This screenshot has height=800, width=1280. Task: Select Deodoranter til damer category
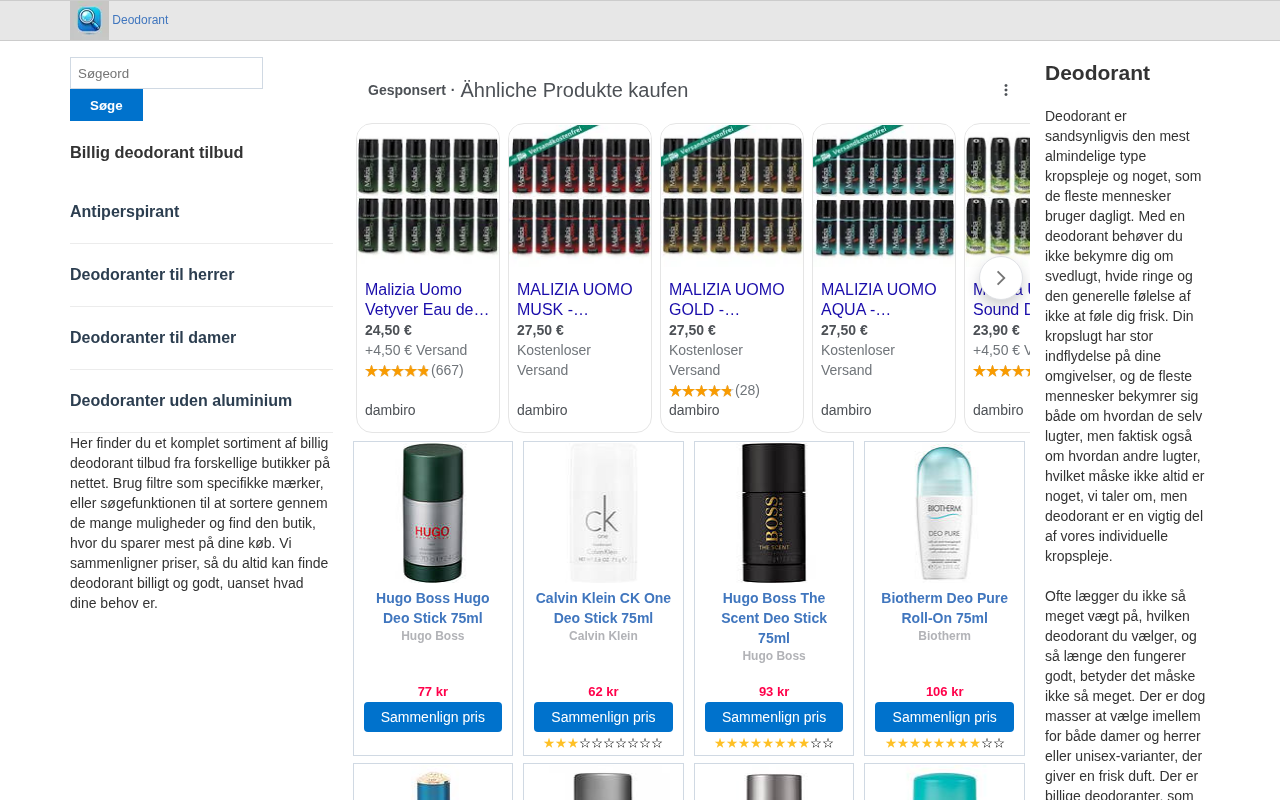tap(153, 338)
